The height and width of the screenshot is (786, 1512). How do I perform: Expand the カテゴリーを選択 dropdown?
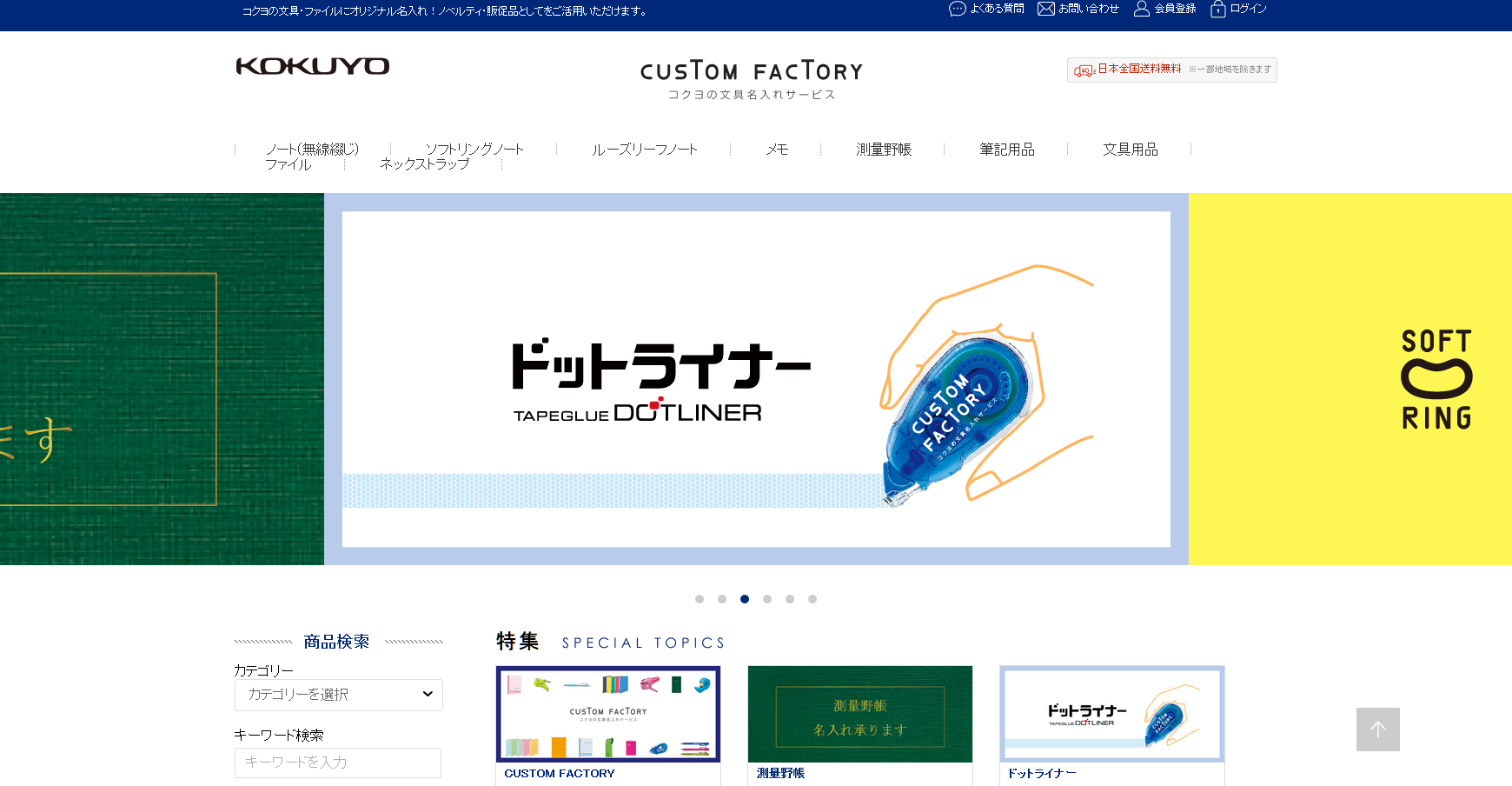339,695
